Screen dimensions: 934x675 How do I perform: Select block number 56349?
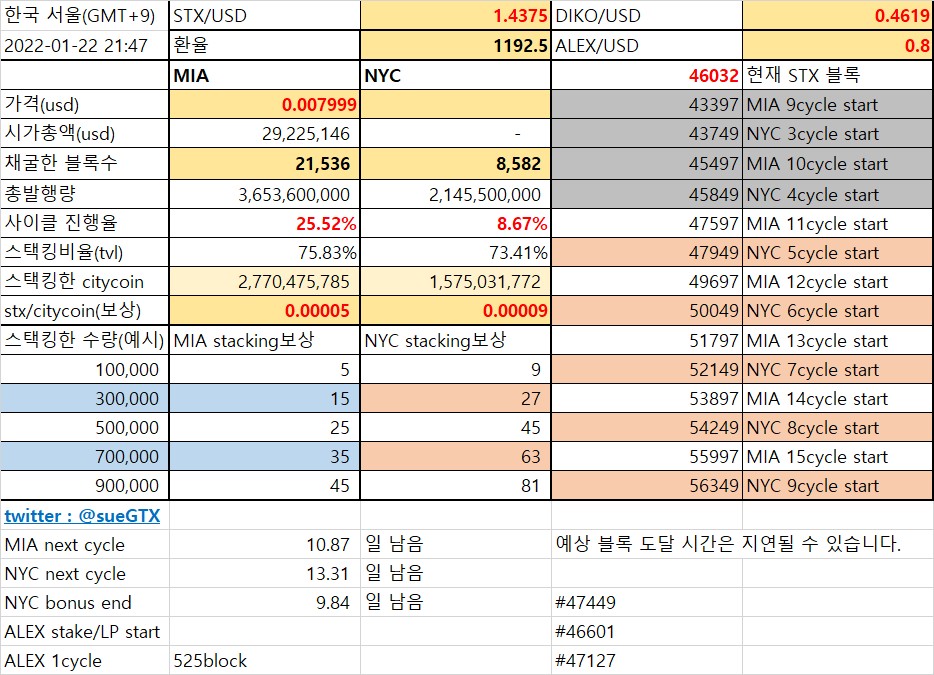[x=647, y=486]
